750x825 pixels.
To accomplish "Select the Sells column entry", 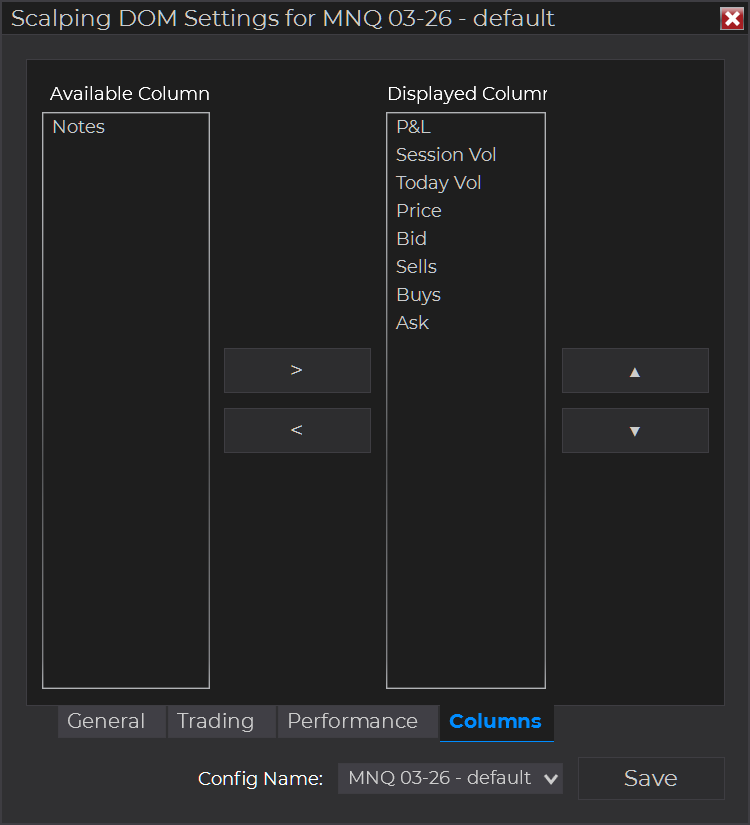I will pyautogui.click(x=416, y=267).
